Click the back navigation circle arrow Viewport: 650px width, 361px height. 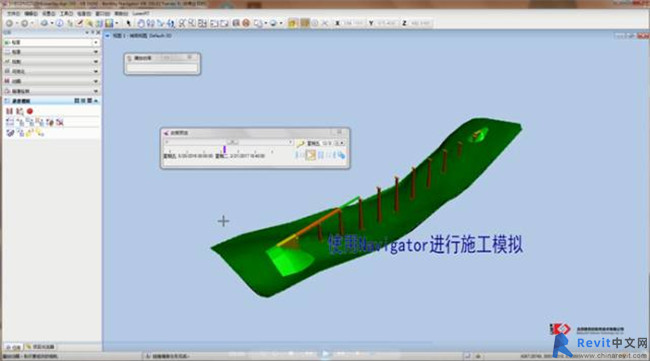(9, 23)
